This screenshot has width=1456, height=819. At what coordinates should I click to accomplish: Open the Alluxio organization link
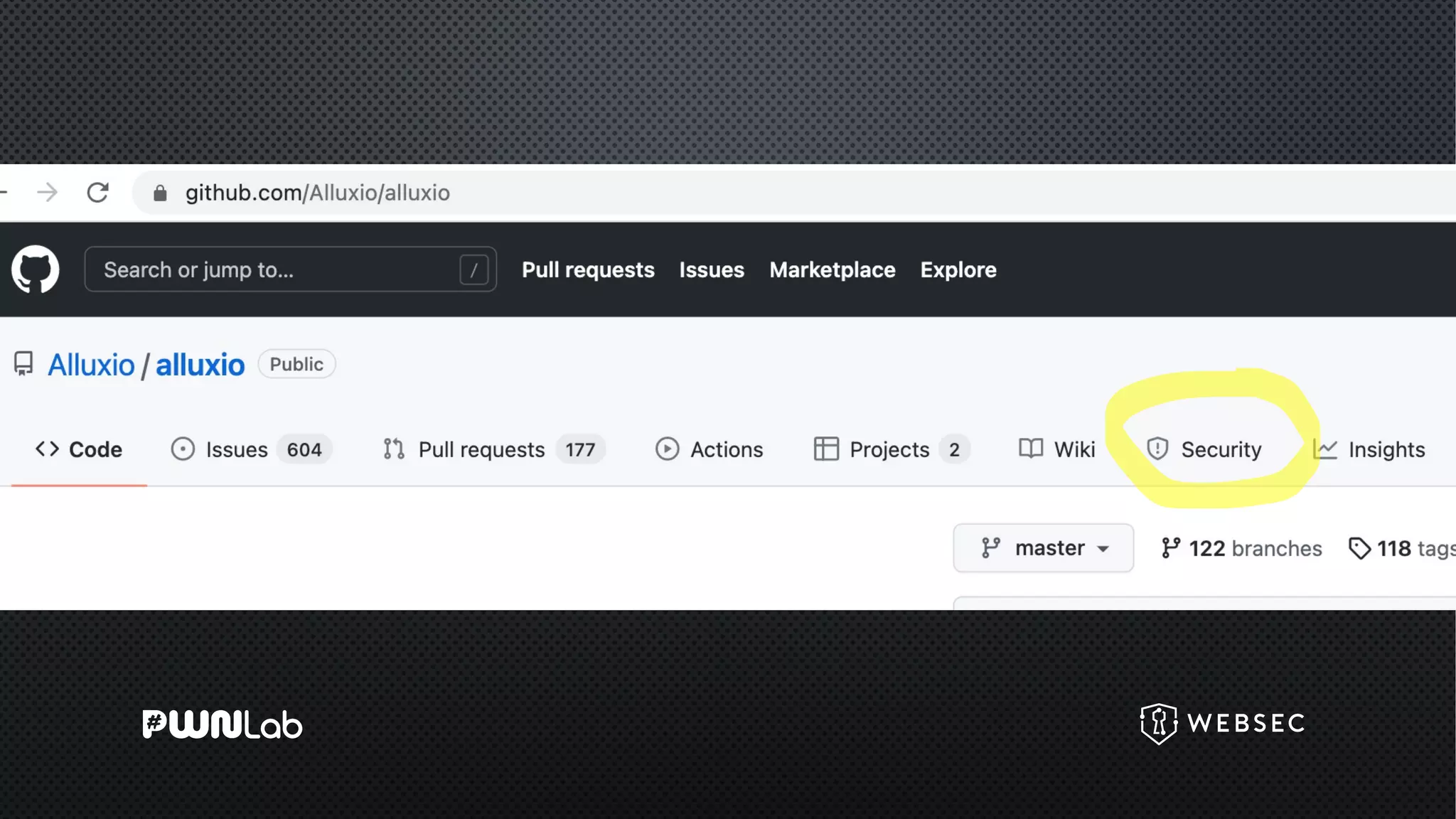pyautogui.click(x=91, y=365)
